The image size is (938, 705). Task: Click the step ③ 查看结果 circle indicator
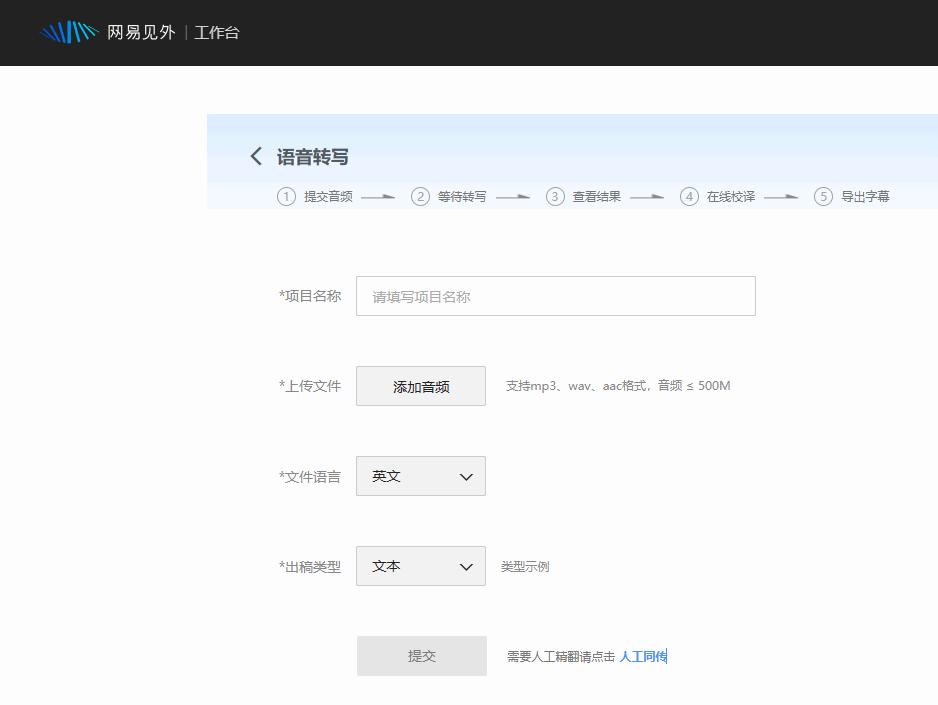tap(555, 197)
